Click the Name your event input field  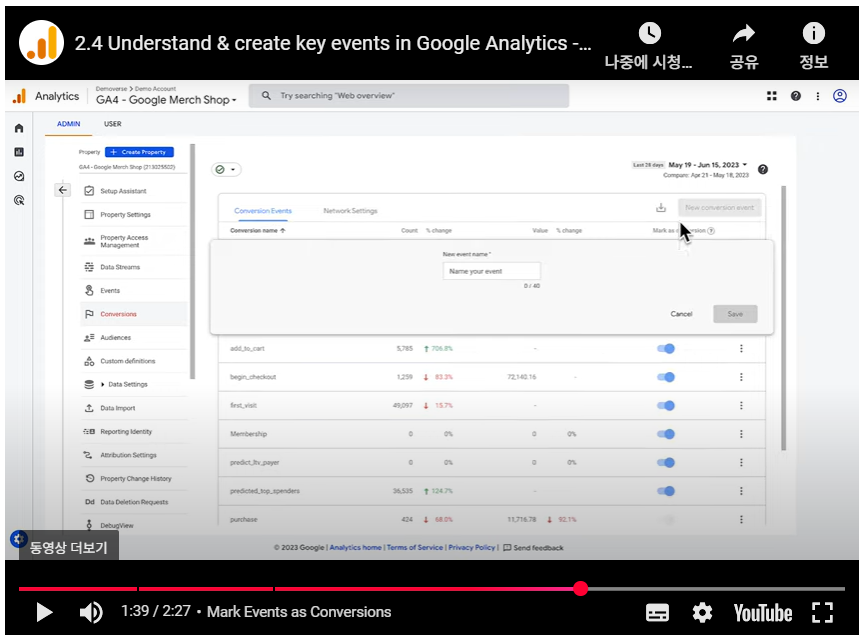(491, 272)
